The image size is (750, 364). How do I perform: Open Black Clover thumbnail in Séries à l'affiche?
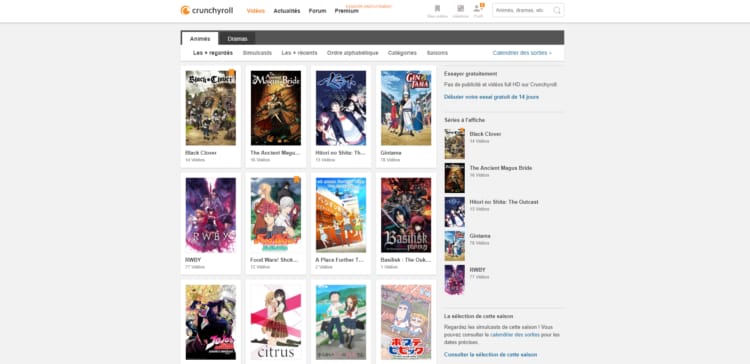coord(454,144)
